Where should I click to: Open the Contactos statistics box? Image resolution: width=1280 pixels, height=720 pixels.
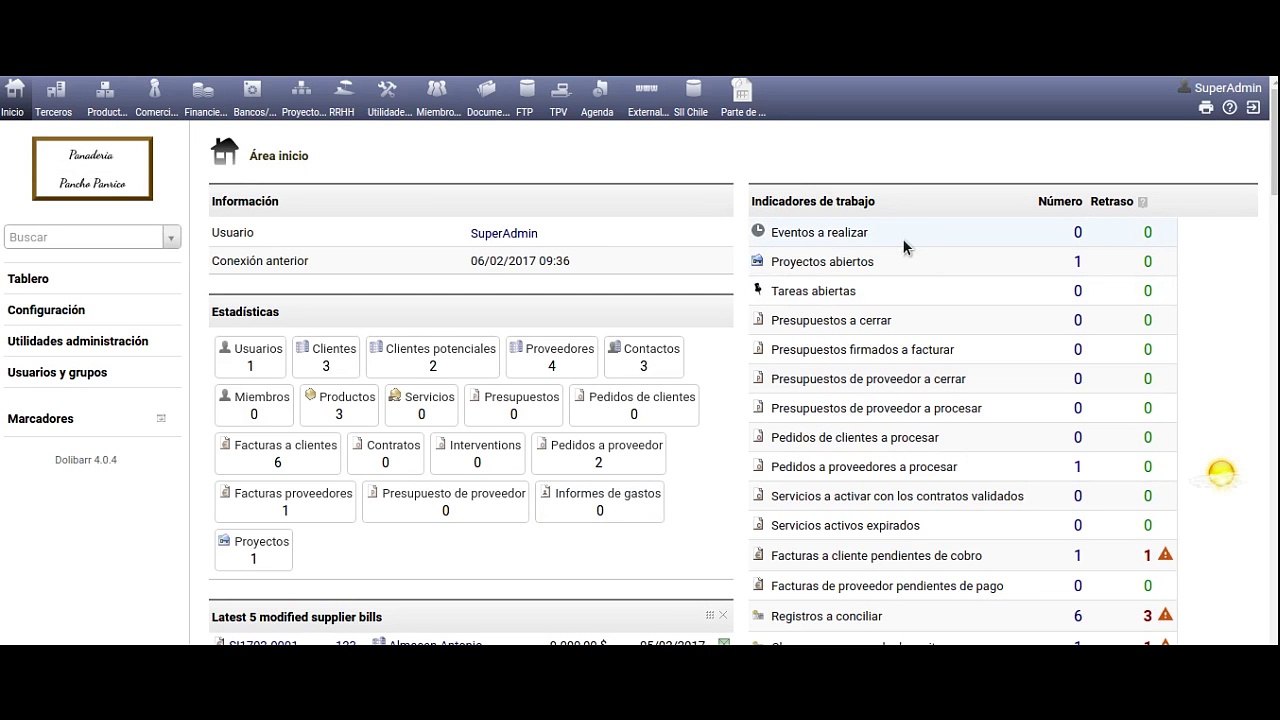coord(644,357)
